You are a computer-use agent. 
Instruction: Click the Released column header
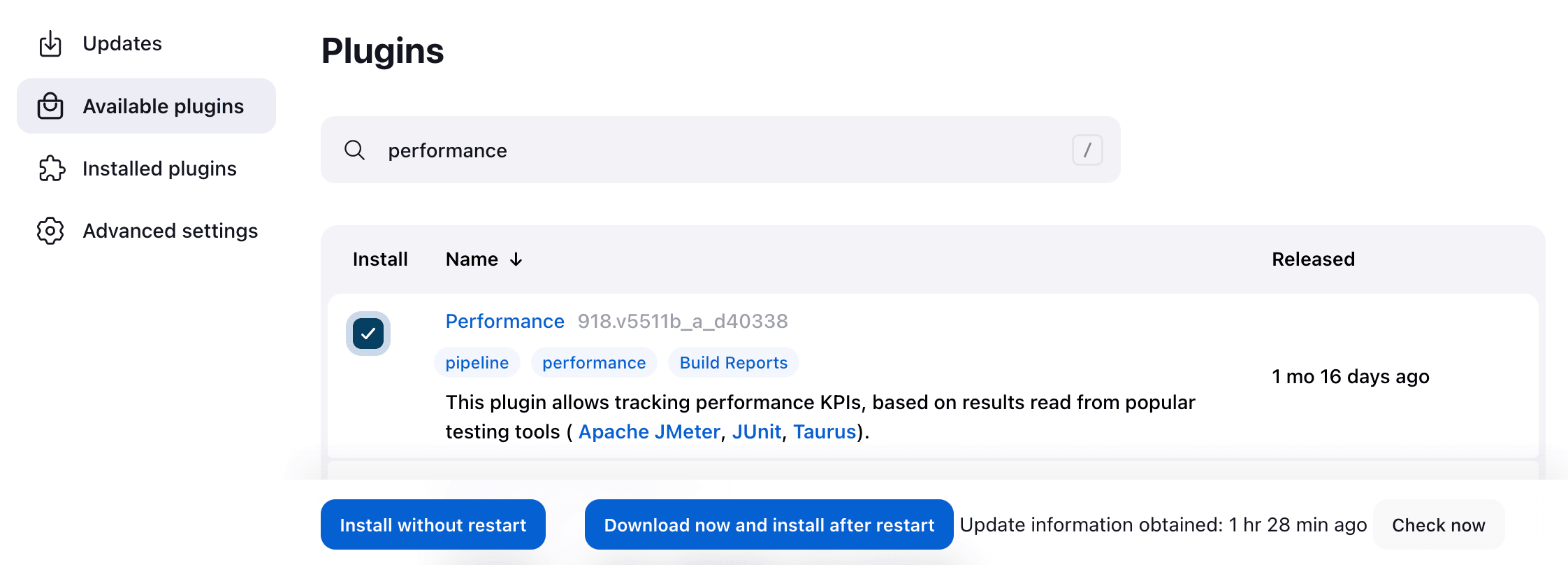coord(1312,259)
